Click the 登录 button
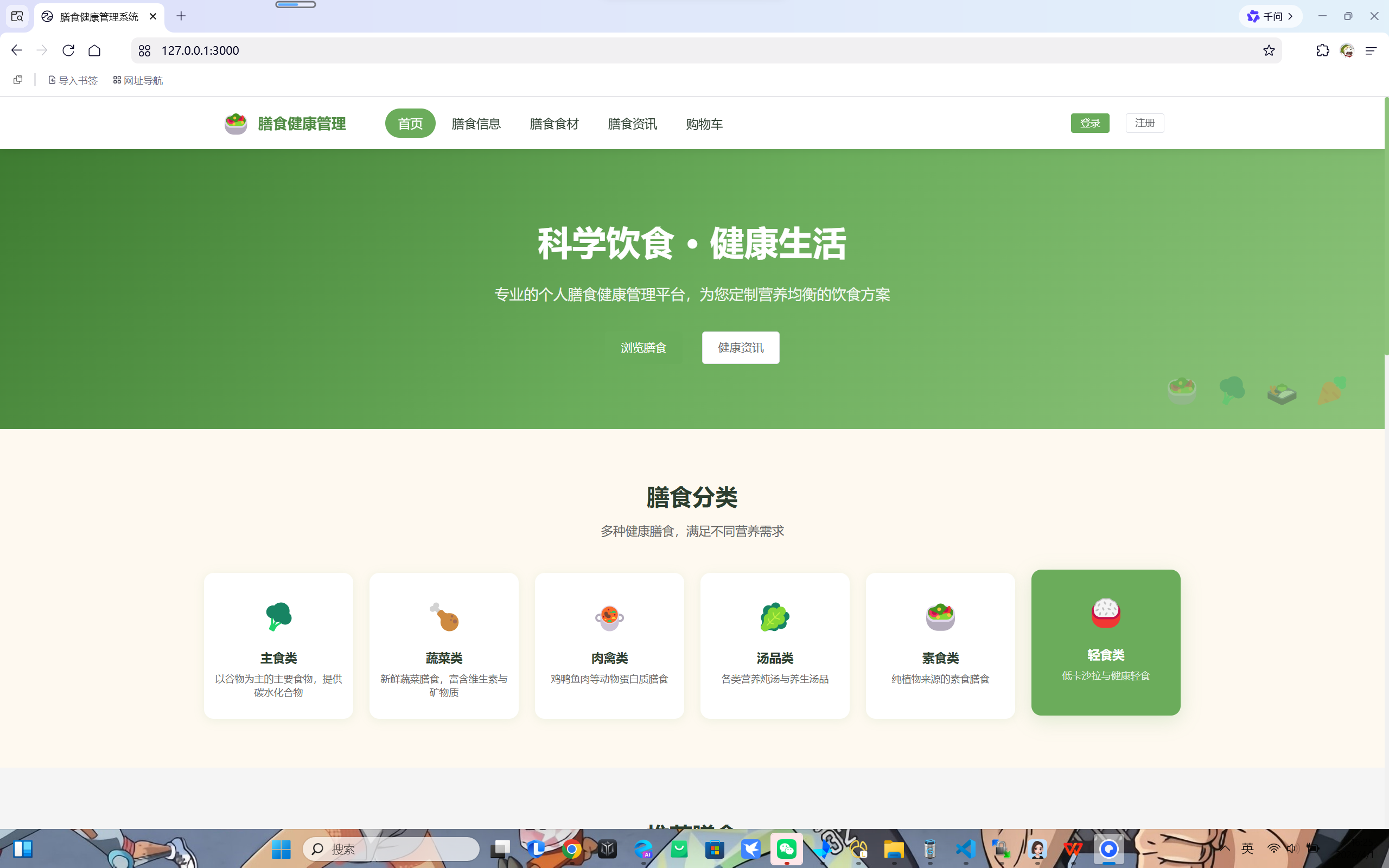Viewport: 1389px width, 868px height. [x=1089, y=123]
